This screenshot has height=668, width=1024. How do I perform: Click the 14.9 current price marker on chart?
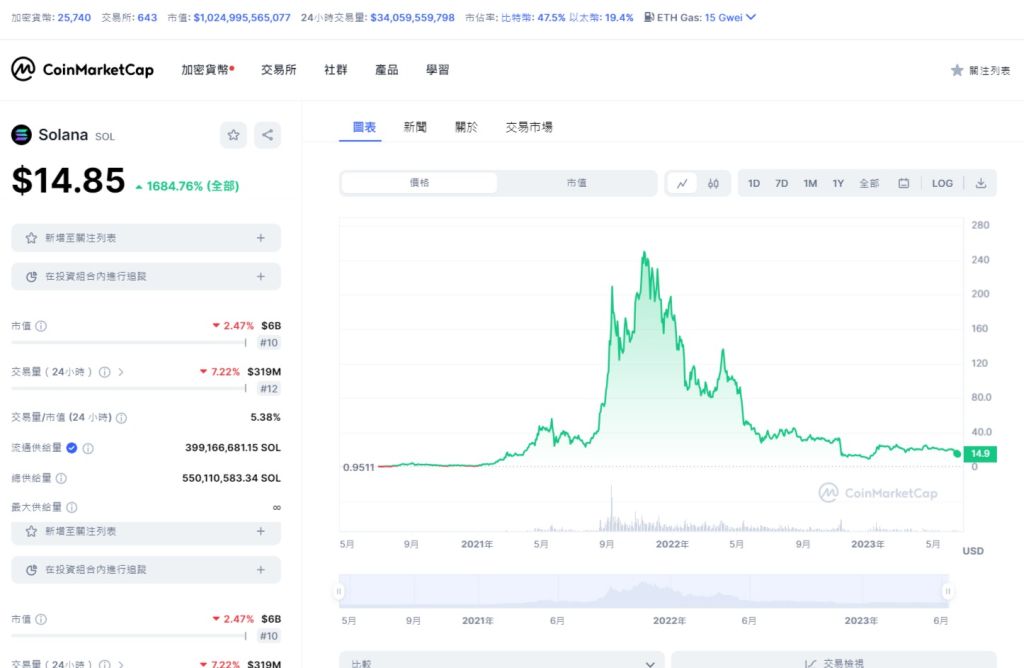tap(980, 453)
